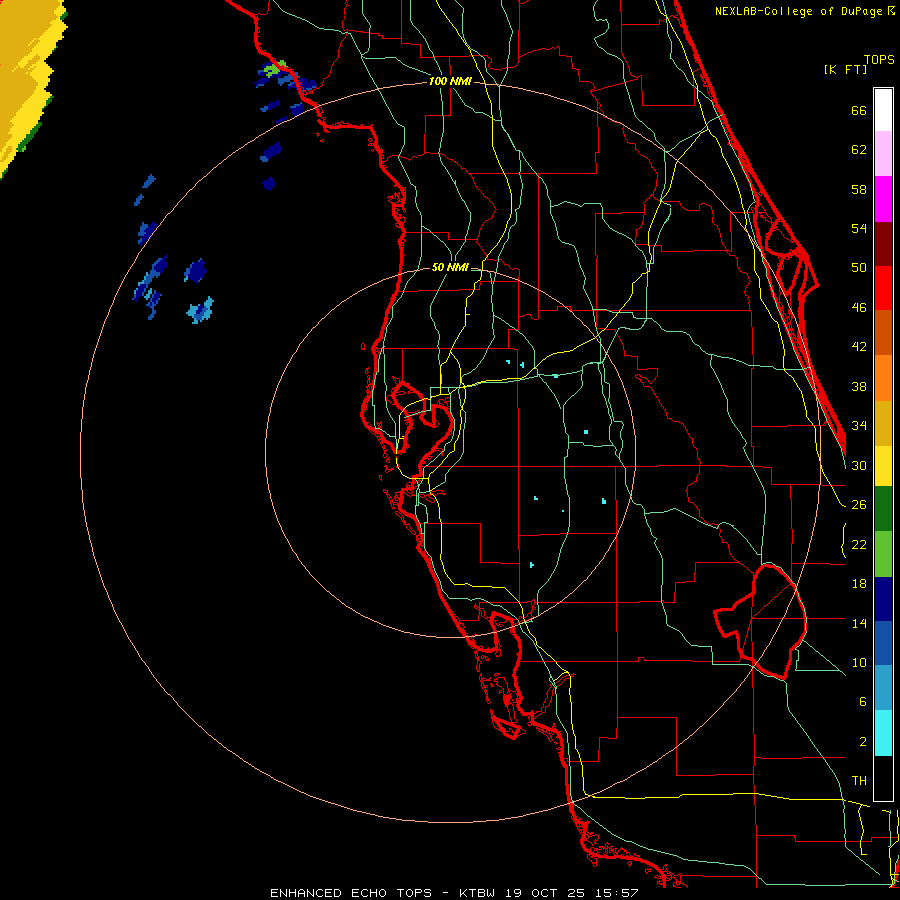Image resolution: width=900 pixels, height=900 pixels.
Task: Click the NEXLAB-College of DuPage credit text
Action: tap(805, 11)
